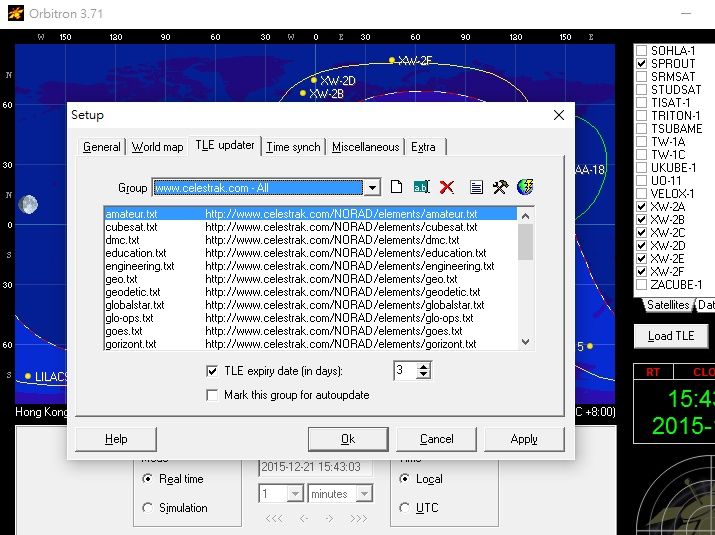Screen dimensions: 715x535
Task: Switch to the World map tab
Action: click(x=158, y=147)
